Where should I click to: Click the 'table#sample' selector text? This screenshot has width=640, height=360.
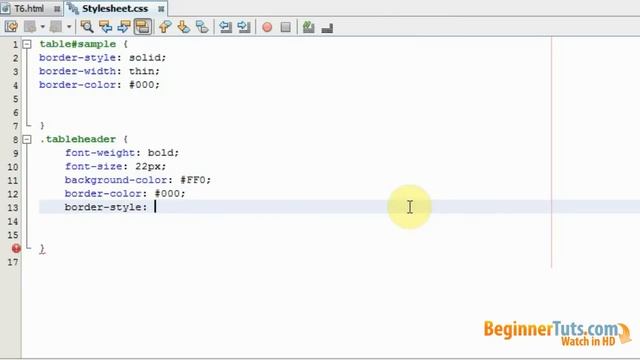tap(78, 44)
